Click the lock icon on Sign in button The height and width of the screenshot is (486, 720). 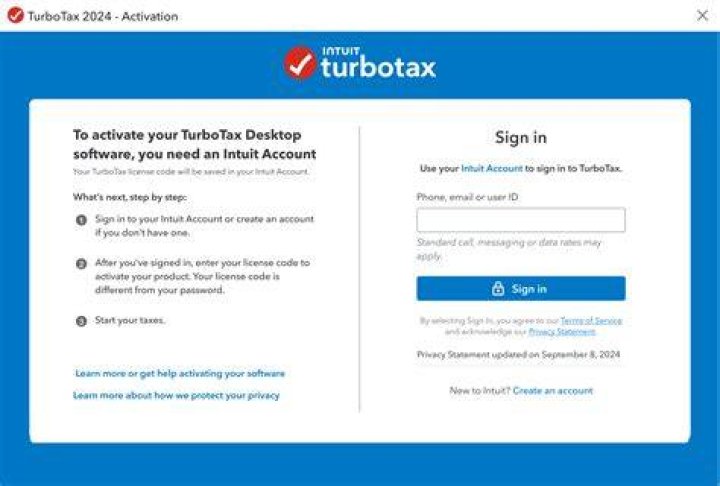[x=498, y=288]
